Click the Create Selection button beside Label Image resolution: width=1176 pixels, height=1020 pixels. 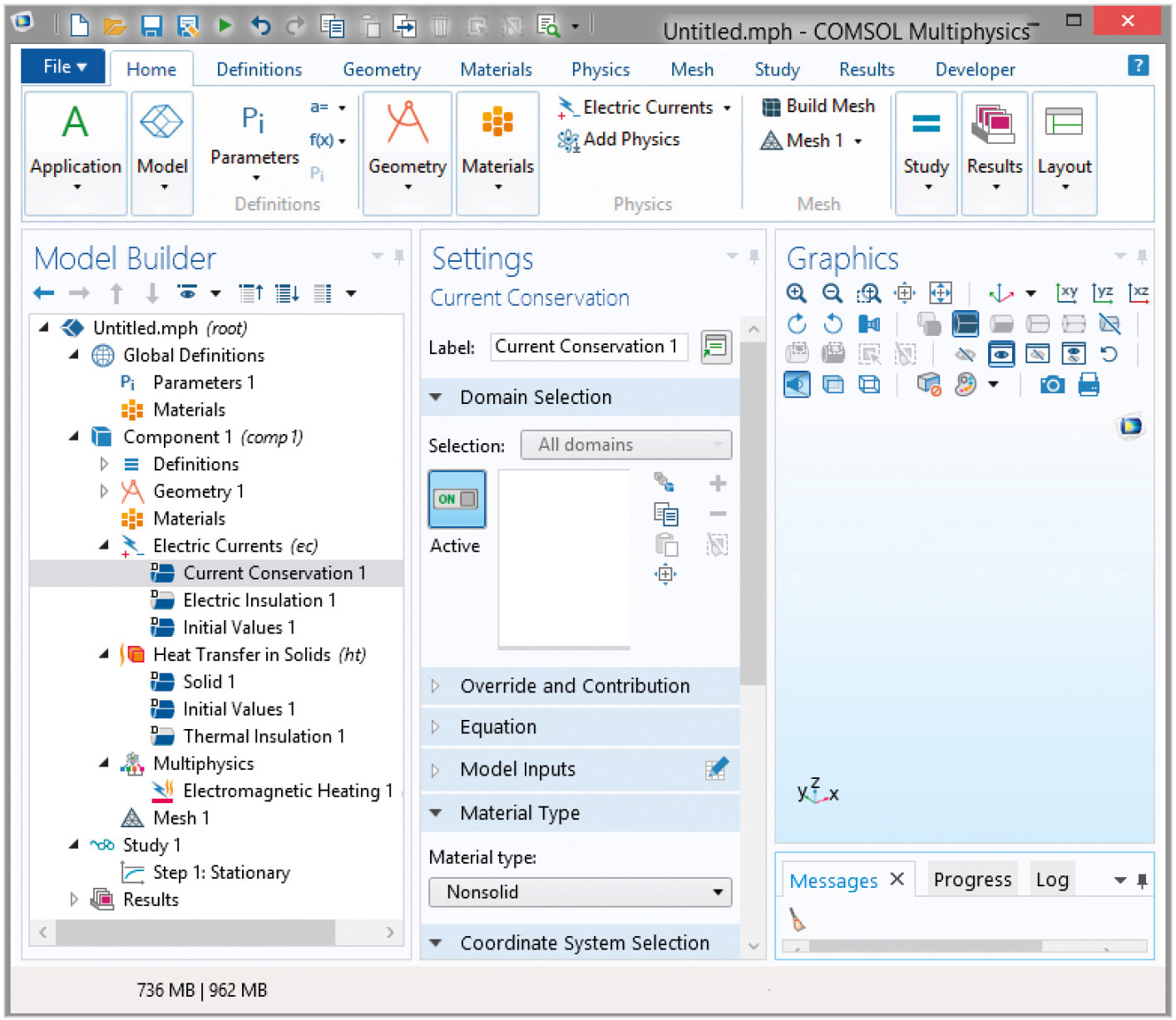click(716, 347)
